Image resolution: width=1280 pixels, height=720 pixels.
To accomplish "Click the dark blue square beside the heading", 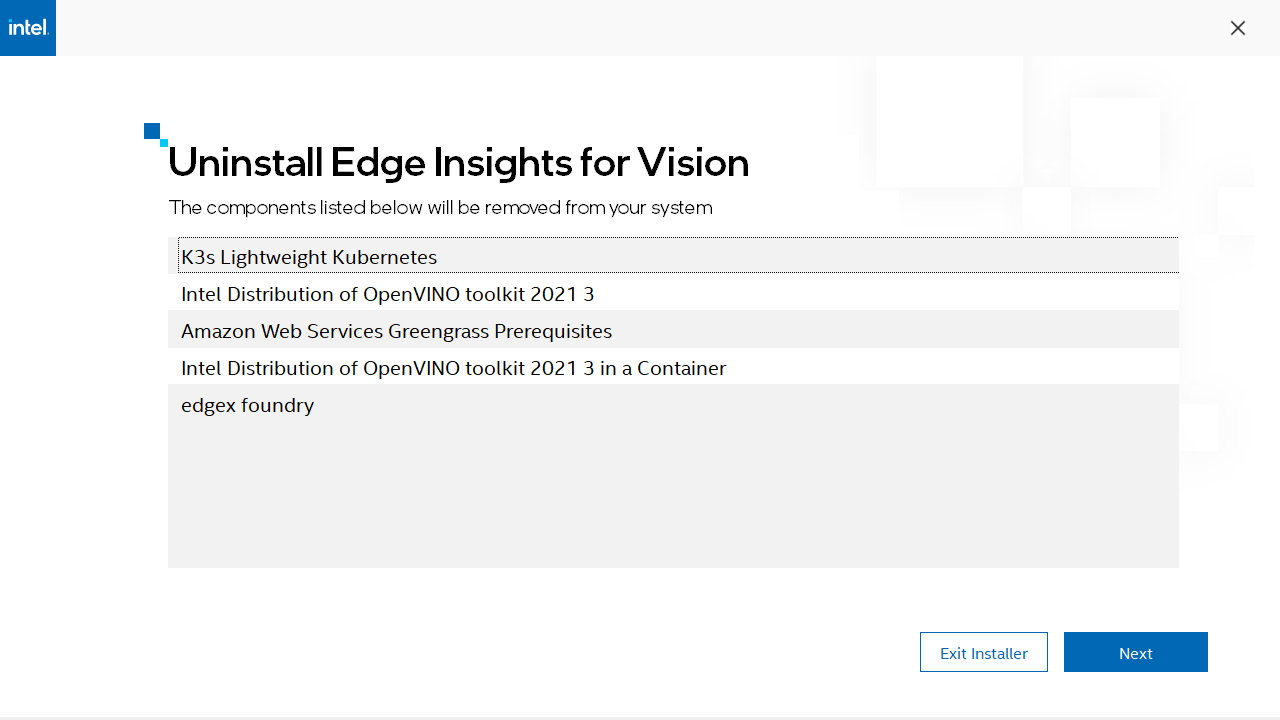I will 152,131.
